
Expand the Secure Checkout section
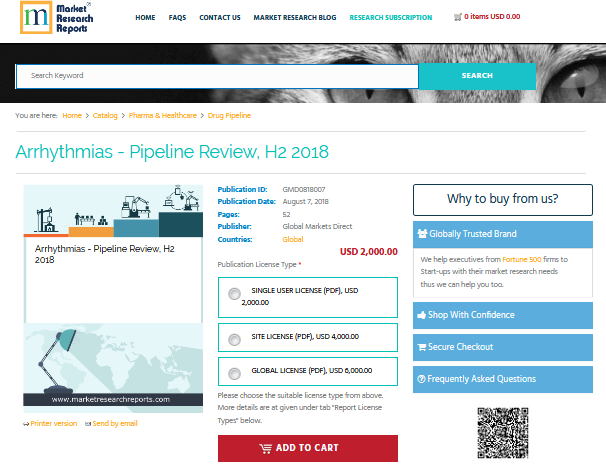pos(502,347)
